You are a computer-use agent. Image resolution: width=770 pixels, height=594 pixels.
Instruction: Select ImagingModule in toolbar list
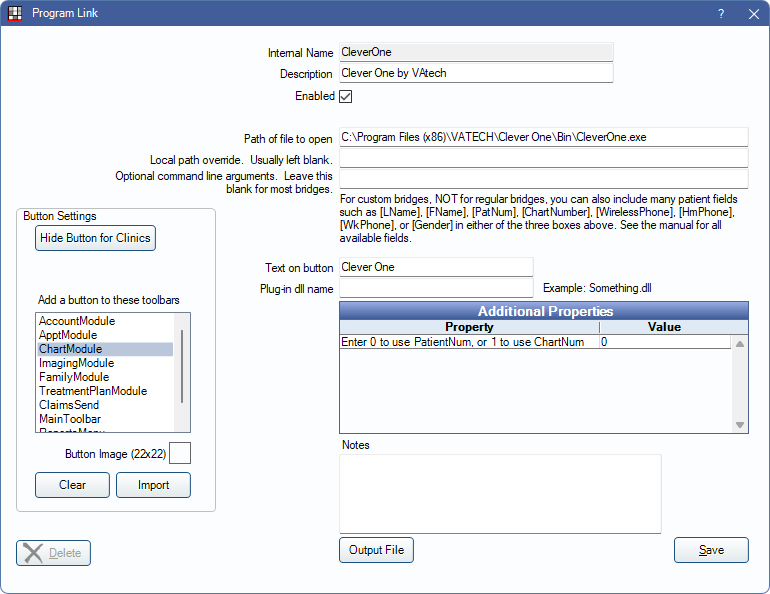click(76, 363)
